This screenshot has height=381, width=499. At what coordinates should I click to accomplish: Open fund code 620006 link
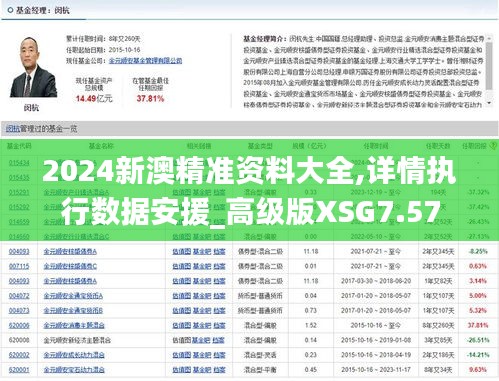pyautogui.click(x=19, y=325)
